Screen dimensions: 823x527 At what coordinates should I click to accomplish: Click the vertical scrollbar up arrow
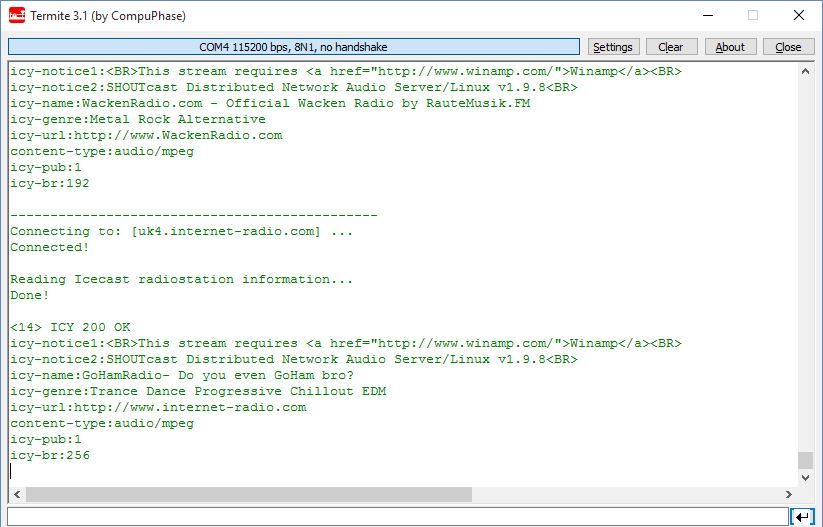tap(805, 72)
